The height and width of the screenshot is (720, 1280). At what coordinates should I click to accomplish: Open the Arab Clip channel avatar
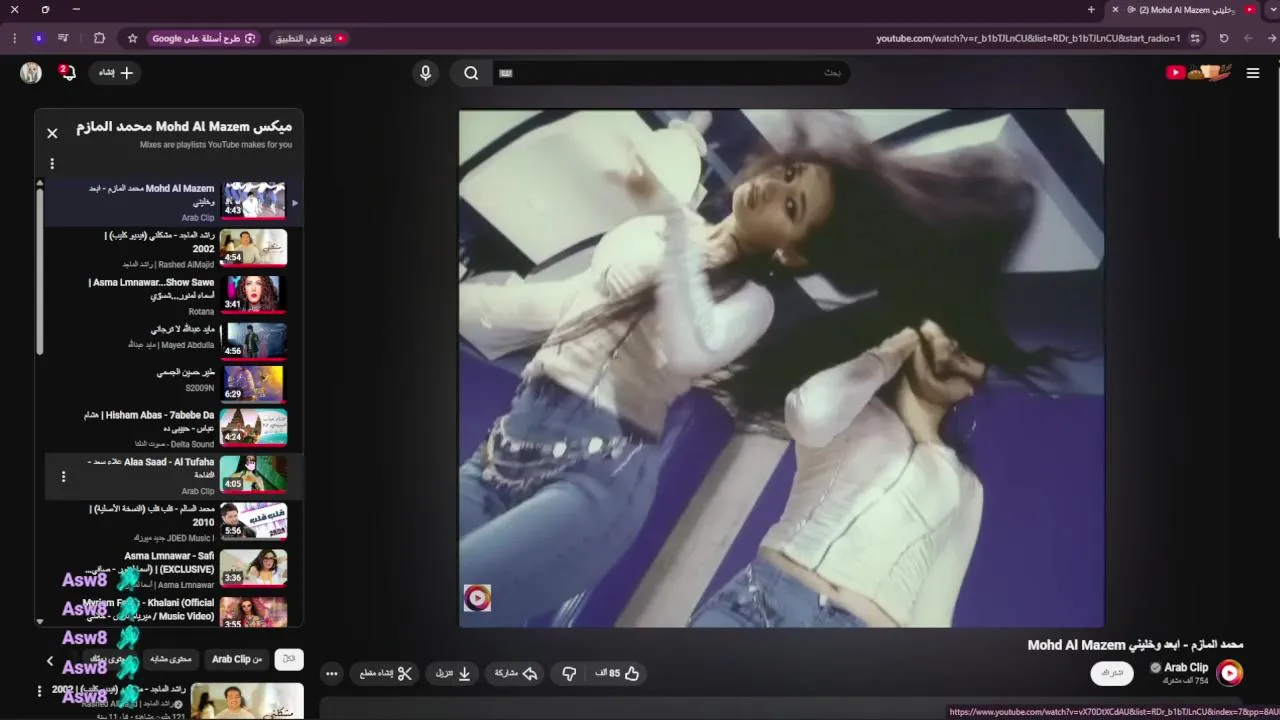[x=1230, y=673]
